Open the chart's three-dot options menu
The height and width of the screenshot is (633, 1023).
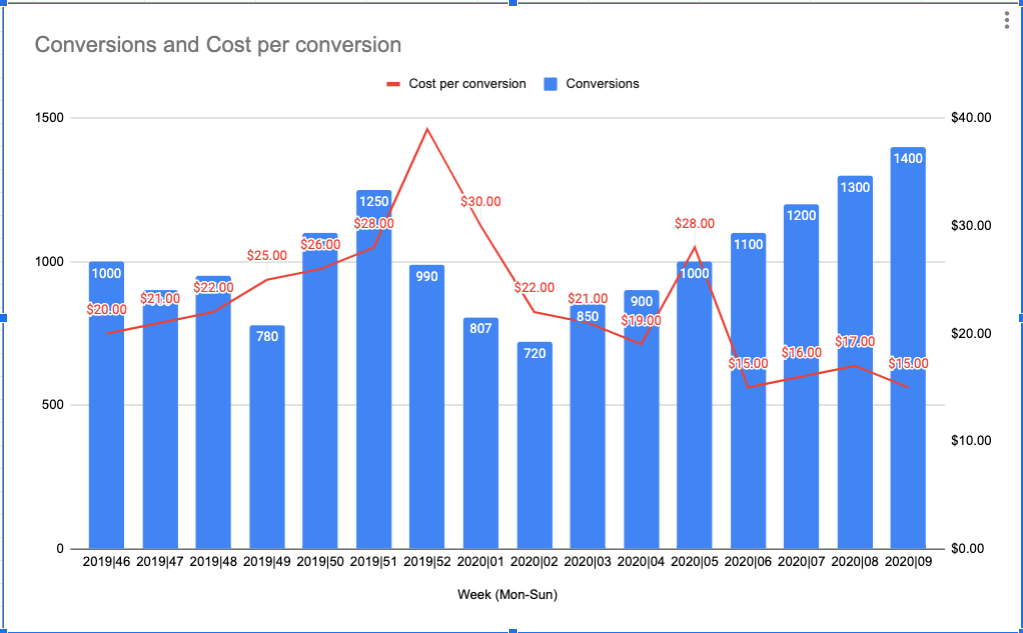click(1005, 18)
